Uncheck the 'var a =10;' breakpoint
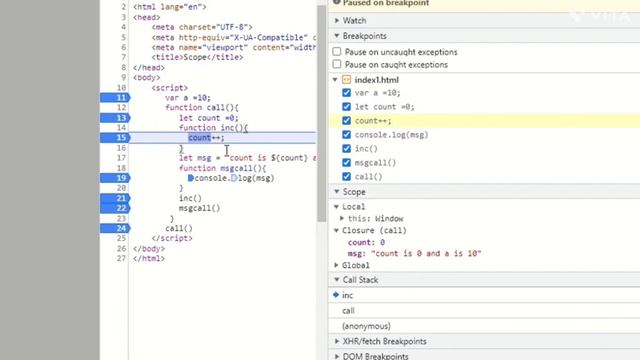 coord(347,93)
